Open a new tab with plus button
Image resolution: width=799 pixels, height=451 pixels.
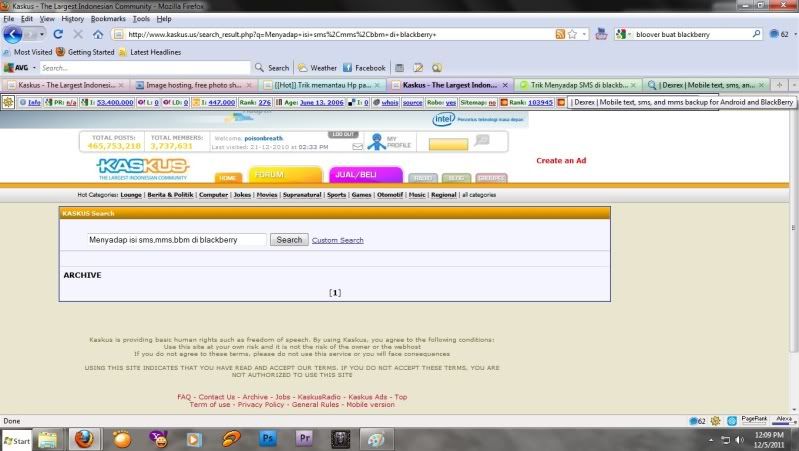click(x=779, y=85)
